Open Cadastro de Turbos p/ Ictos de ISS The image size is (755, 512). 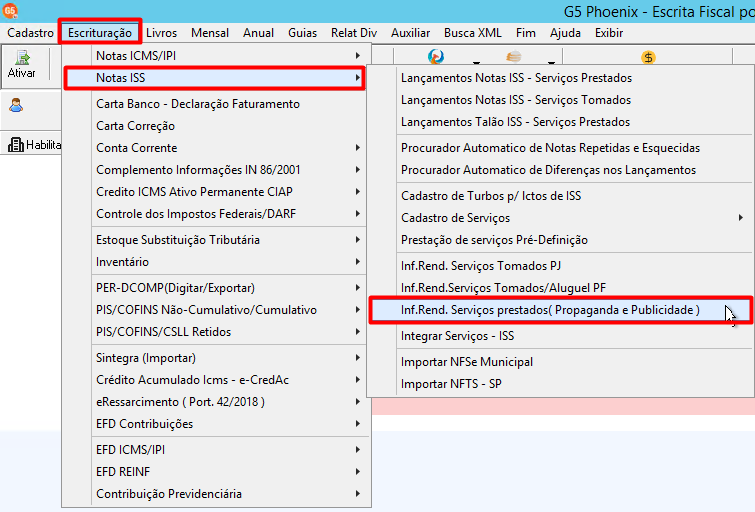coord(560,196)
